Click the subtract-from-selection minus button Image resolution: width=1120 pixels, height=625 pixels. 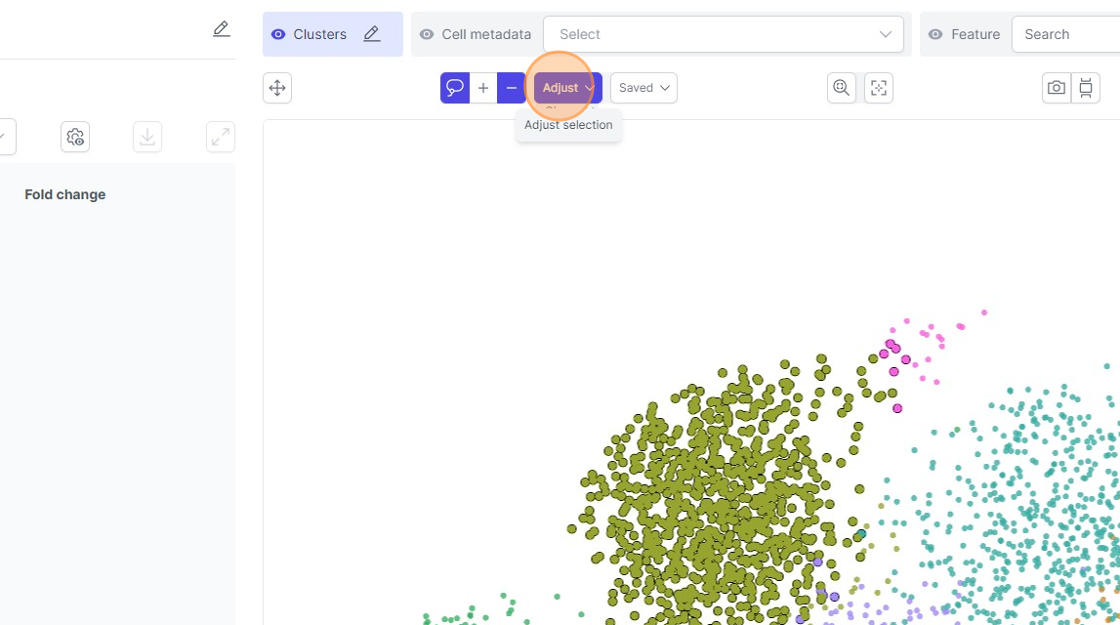[511, 88]
